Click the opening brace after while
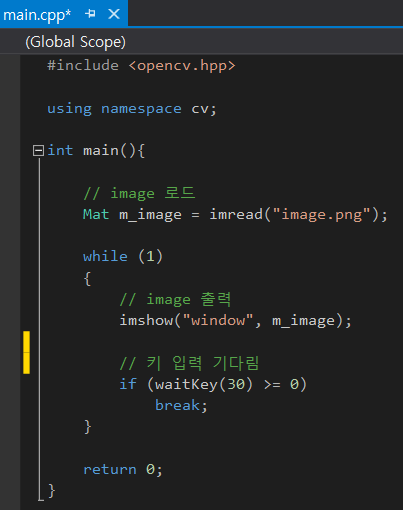403x510 pixels. click(x=87, y=279)
